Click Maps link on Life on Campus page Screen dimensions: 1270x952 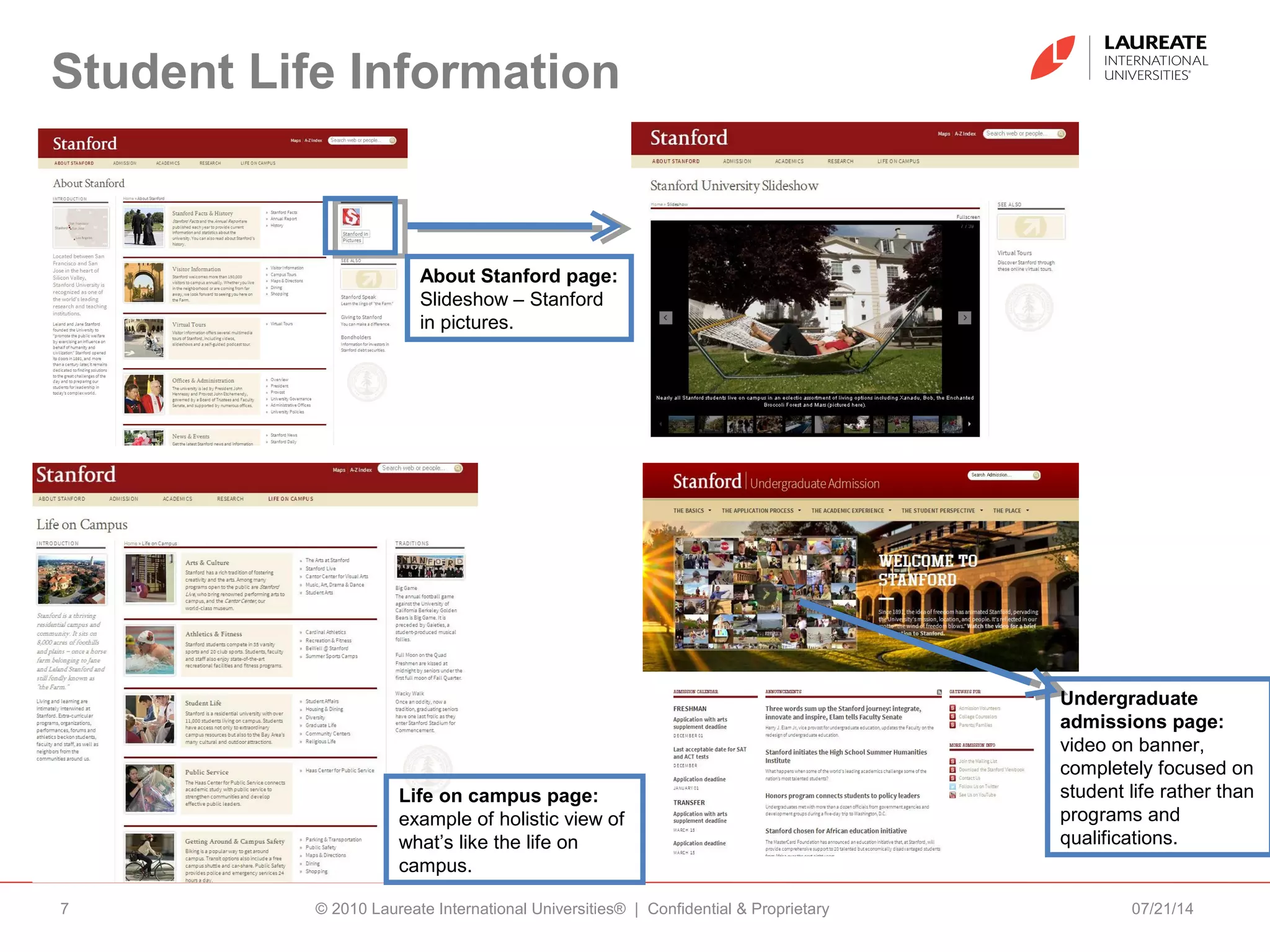(339, 470)
